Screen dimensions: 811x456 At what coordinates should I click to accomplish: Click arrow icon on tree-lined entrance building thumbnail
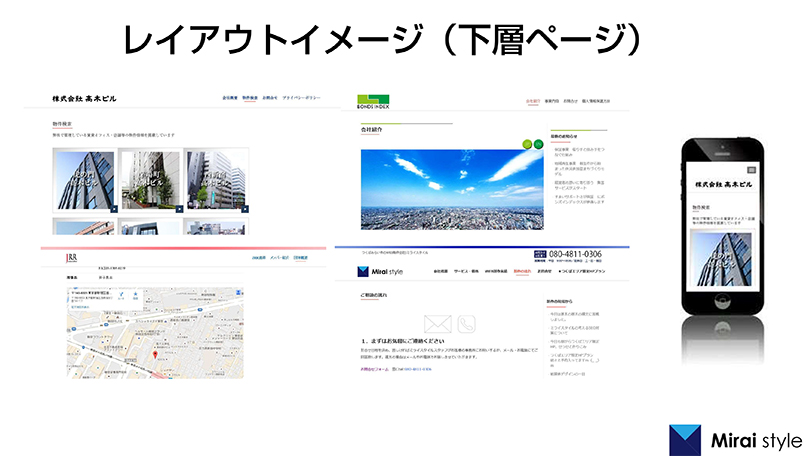[x=179, y=209]
